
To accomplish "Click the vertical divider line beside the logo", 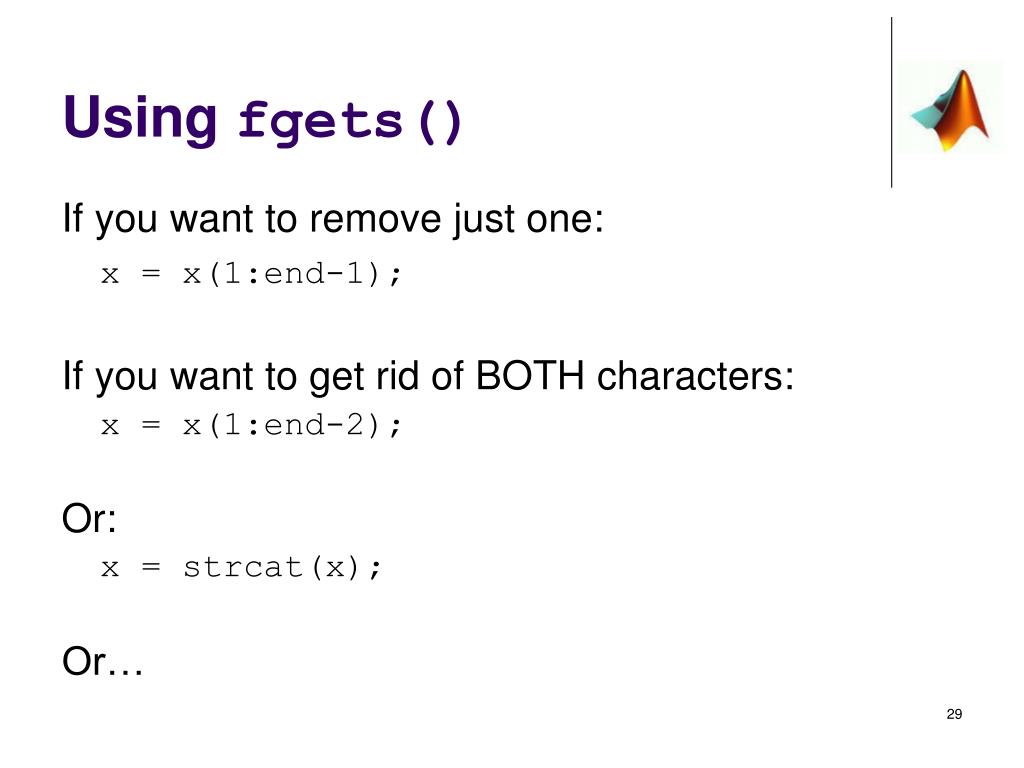I will 891,103.
